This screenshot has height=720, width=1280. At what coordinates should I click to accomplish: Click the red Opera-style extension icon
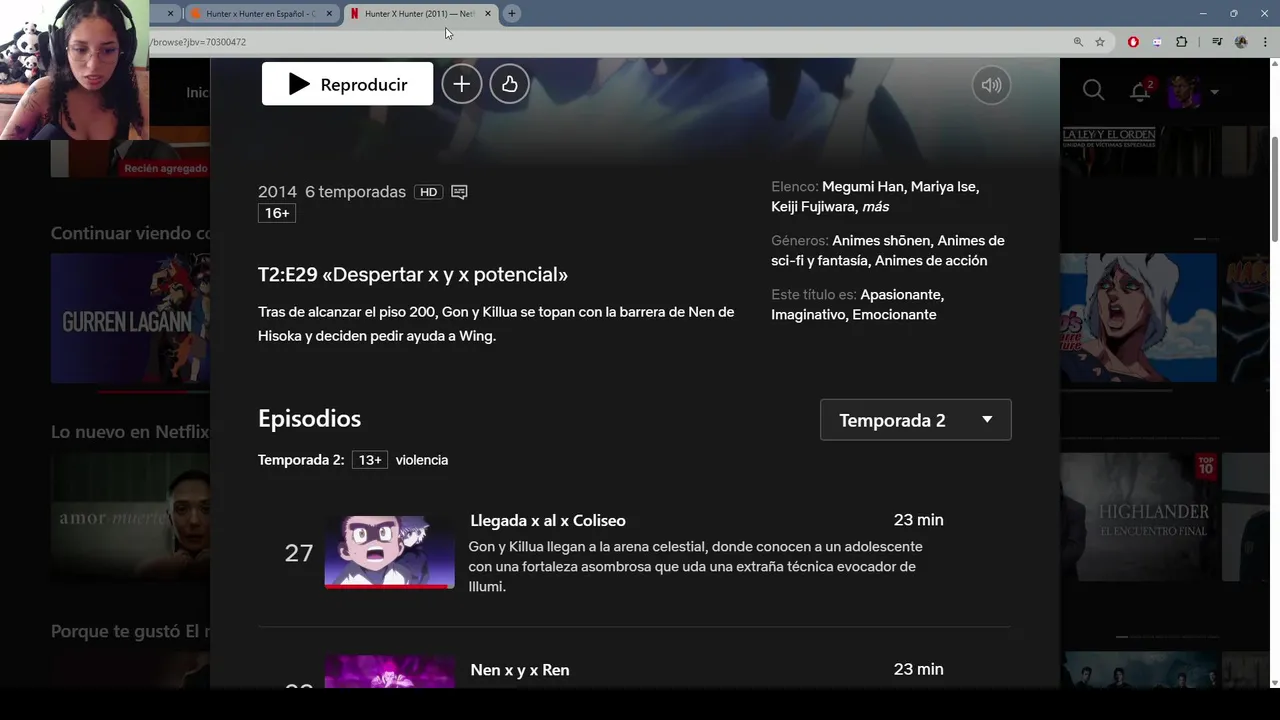(1133, 42)
